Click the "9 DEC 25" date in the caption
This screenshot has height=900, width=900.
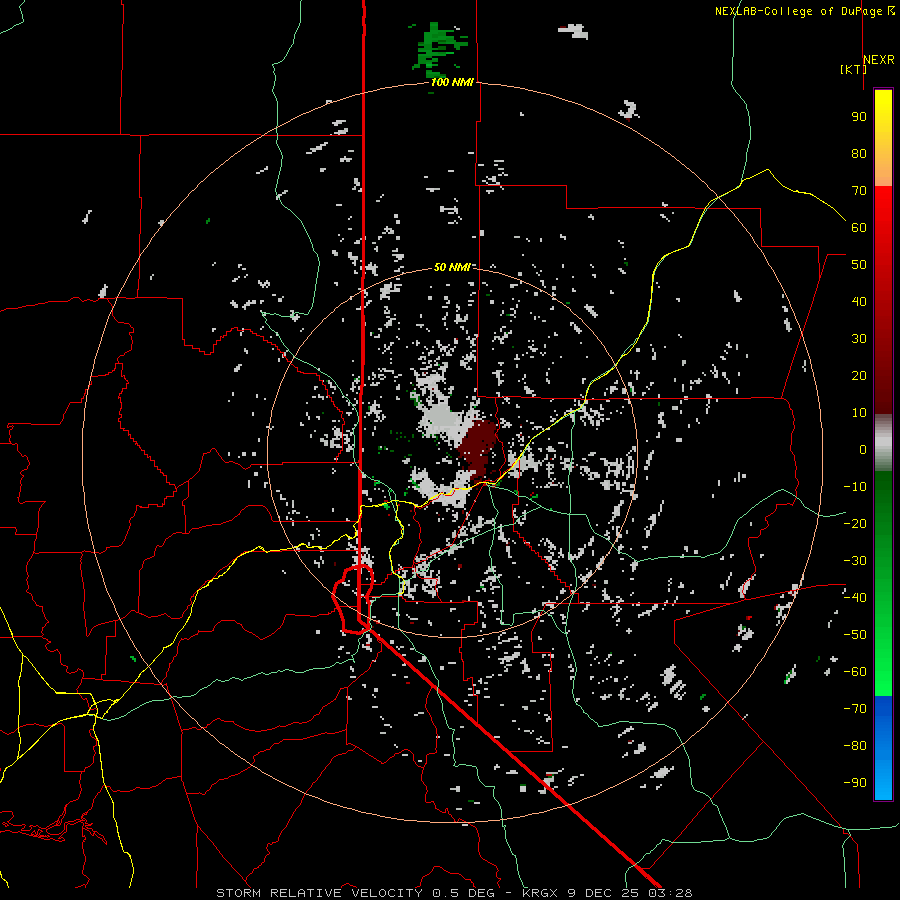604,893
